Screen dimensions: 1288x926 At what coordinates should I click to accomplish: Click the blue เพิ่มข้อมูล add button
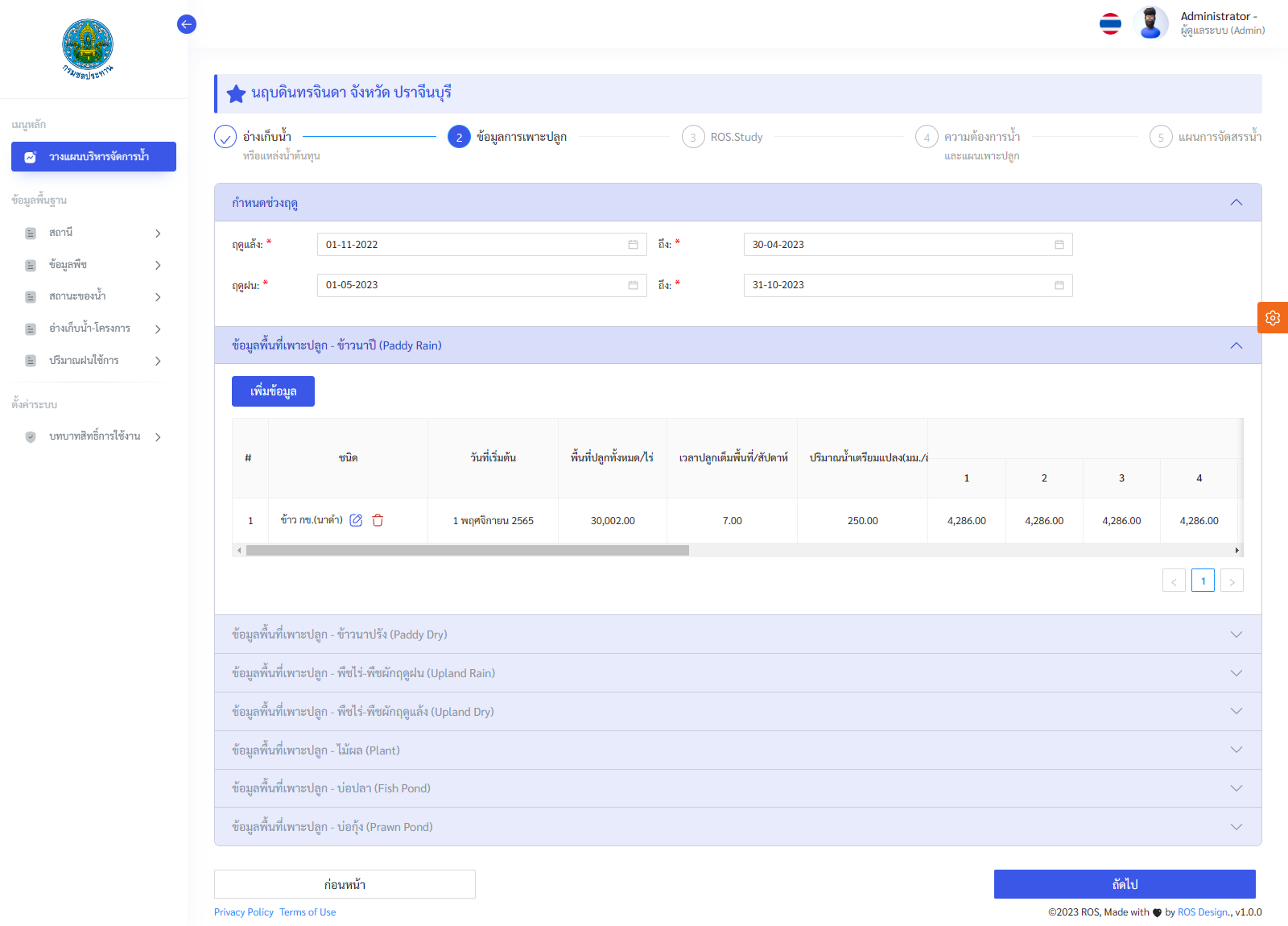point(273,391)
